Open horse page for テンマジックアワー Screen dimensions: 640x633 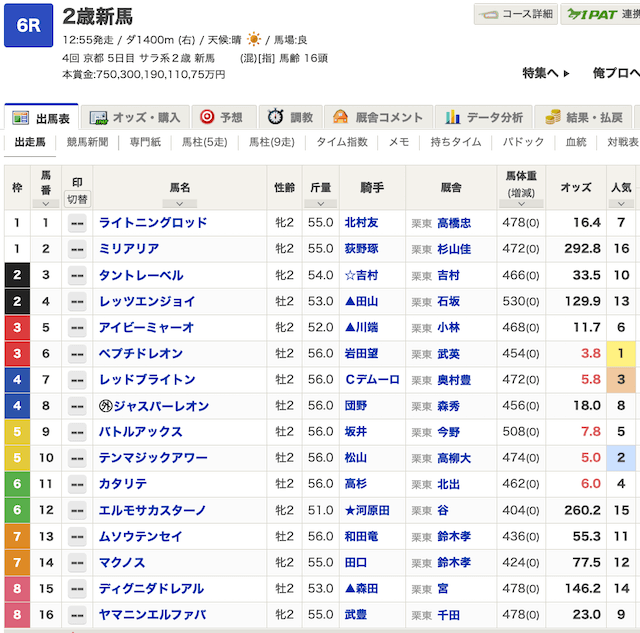tap(153, 458)
